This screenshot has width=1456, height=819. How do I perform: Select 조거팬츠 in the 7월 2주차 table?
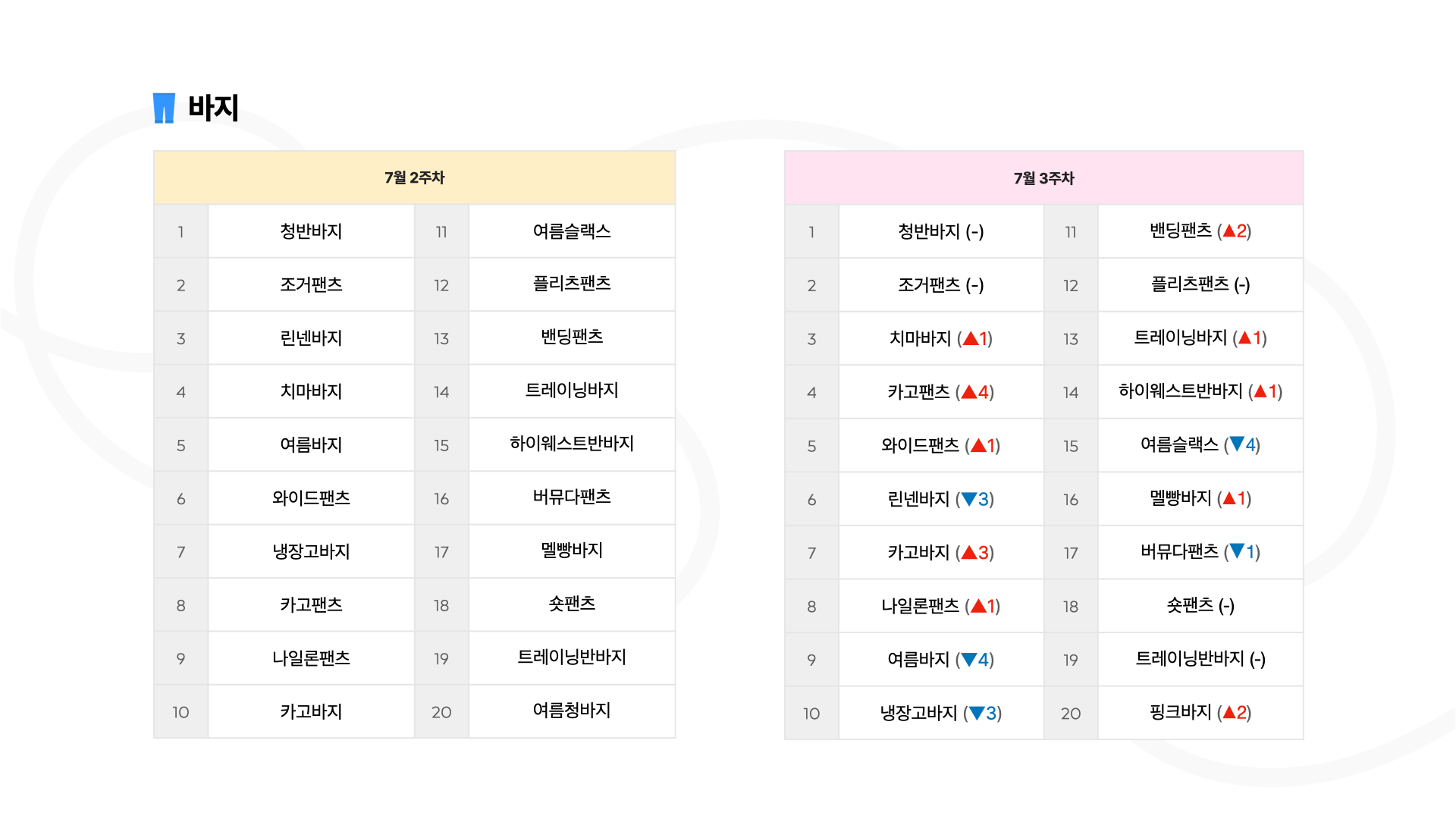tap(311, 284)
